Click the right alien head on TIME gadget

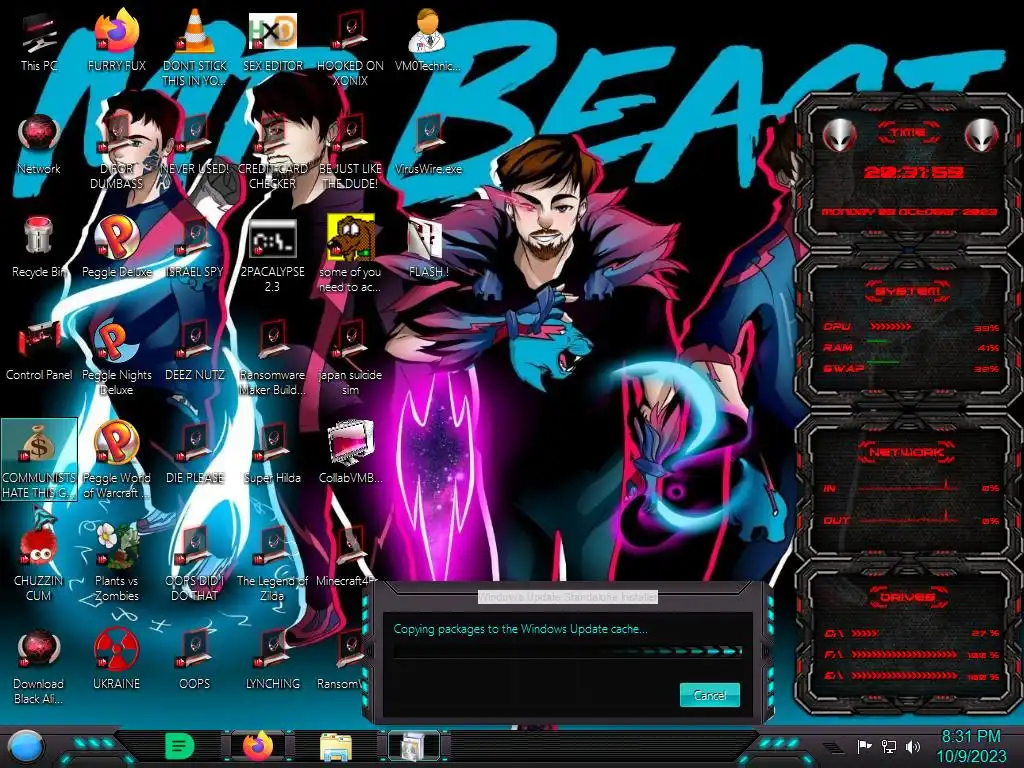point(982,135)
